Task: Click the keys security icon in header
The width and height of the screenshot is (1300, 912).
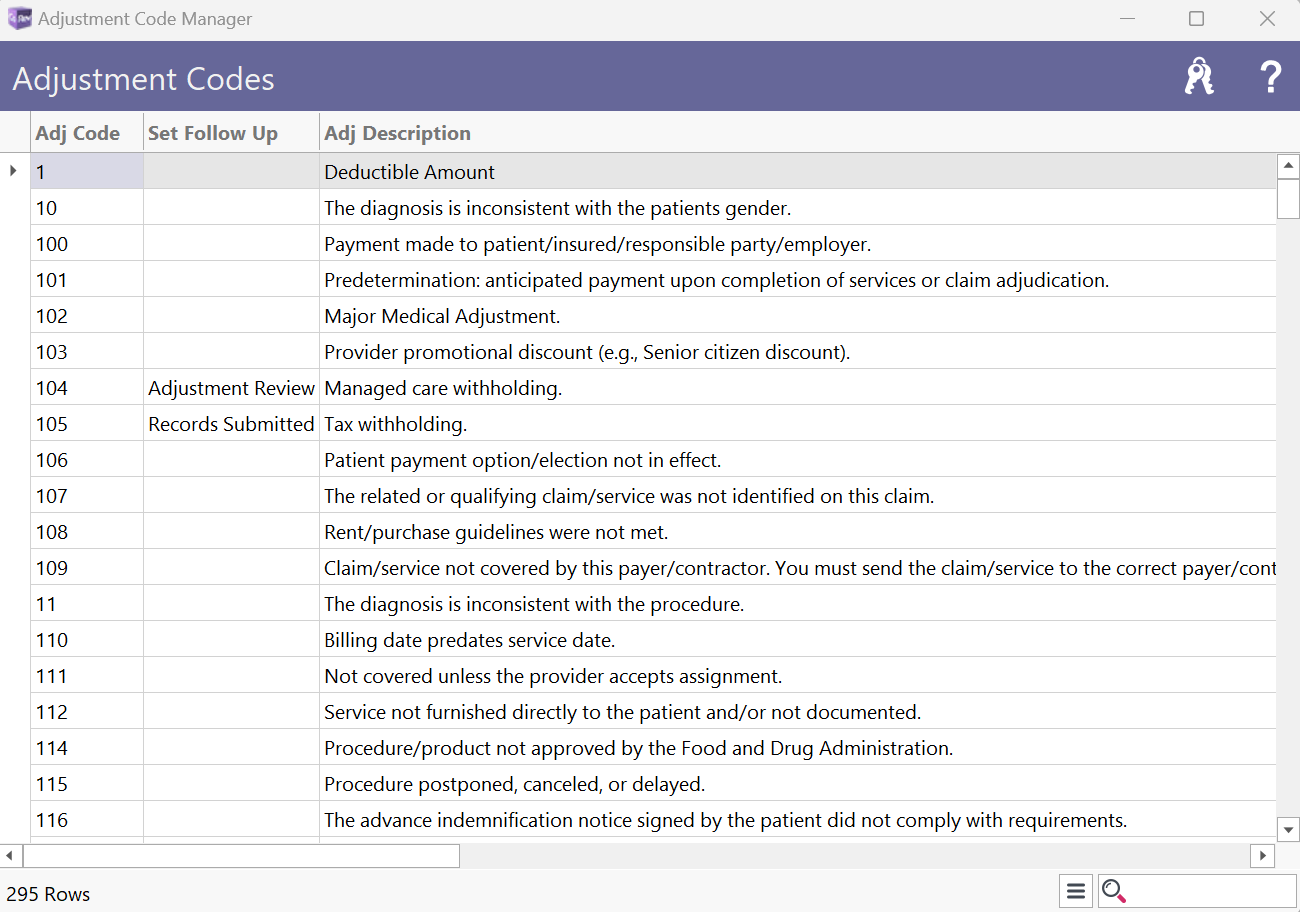Action: [1199, 77]
